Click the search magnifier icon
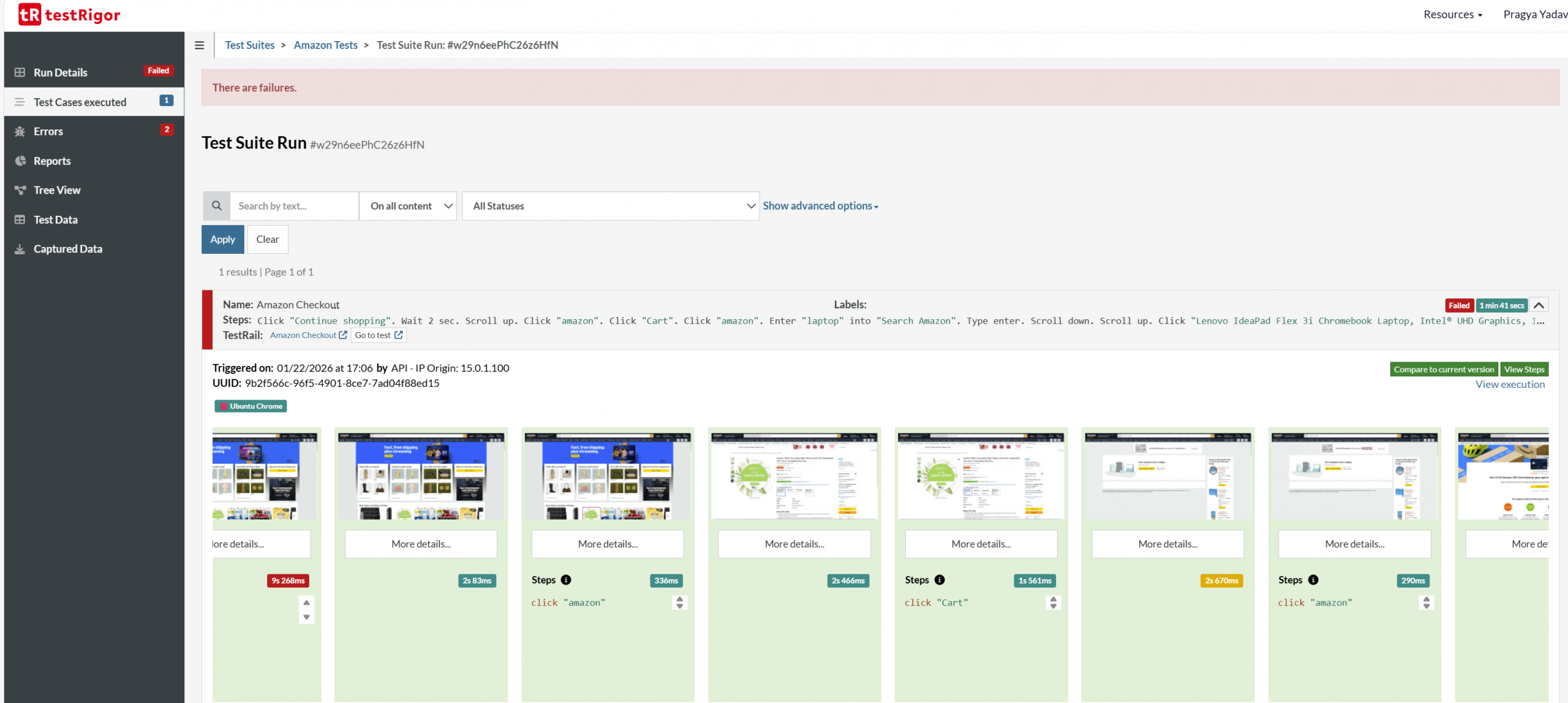Viewport: 1568px width, 703px height. 216,206
